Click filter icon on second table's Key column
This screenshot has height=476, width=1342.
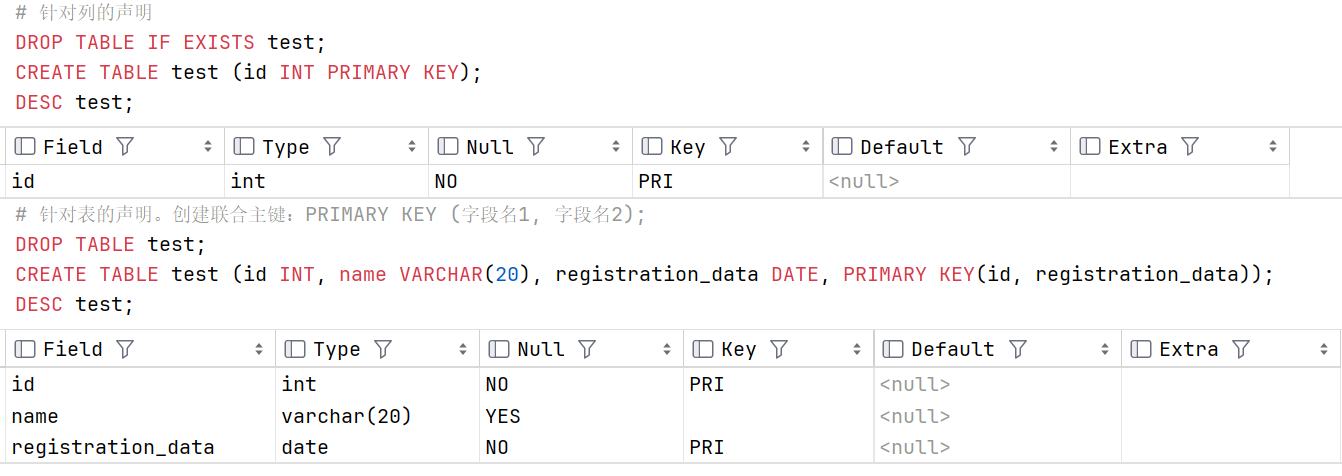[779, 349]
